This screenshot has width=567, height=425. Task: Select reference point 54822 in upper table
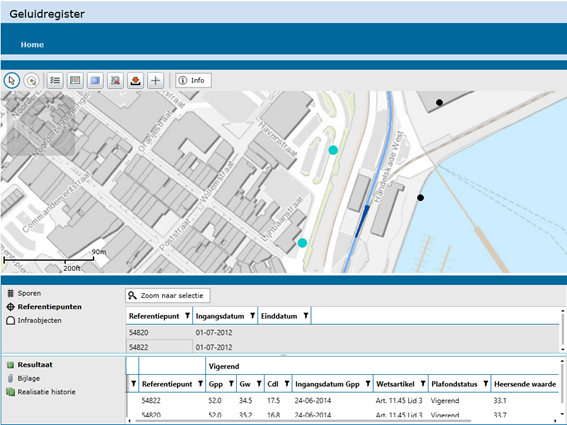138,347
